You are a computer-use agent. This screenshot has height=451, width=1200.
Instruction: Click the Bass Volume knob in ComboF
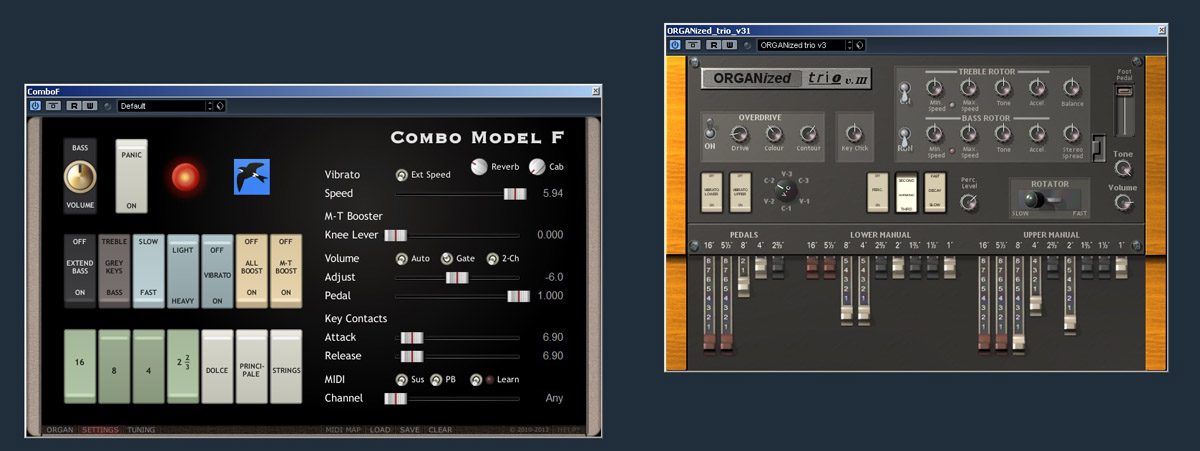click(81, 176)
